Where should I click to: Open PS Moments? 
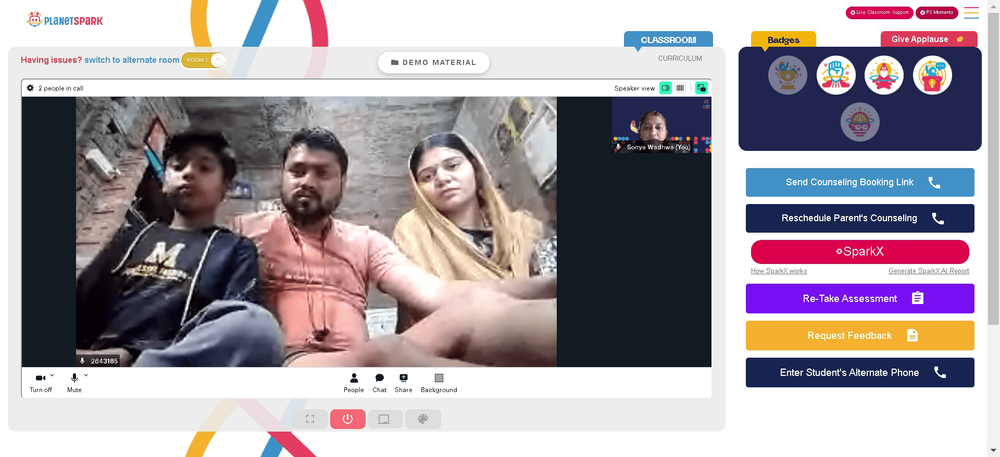pos(937,13)
